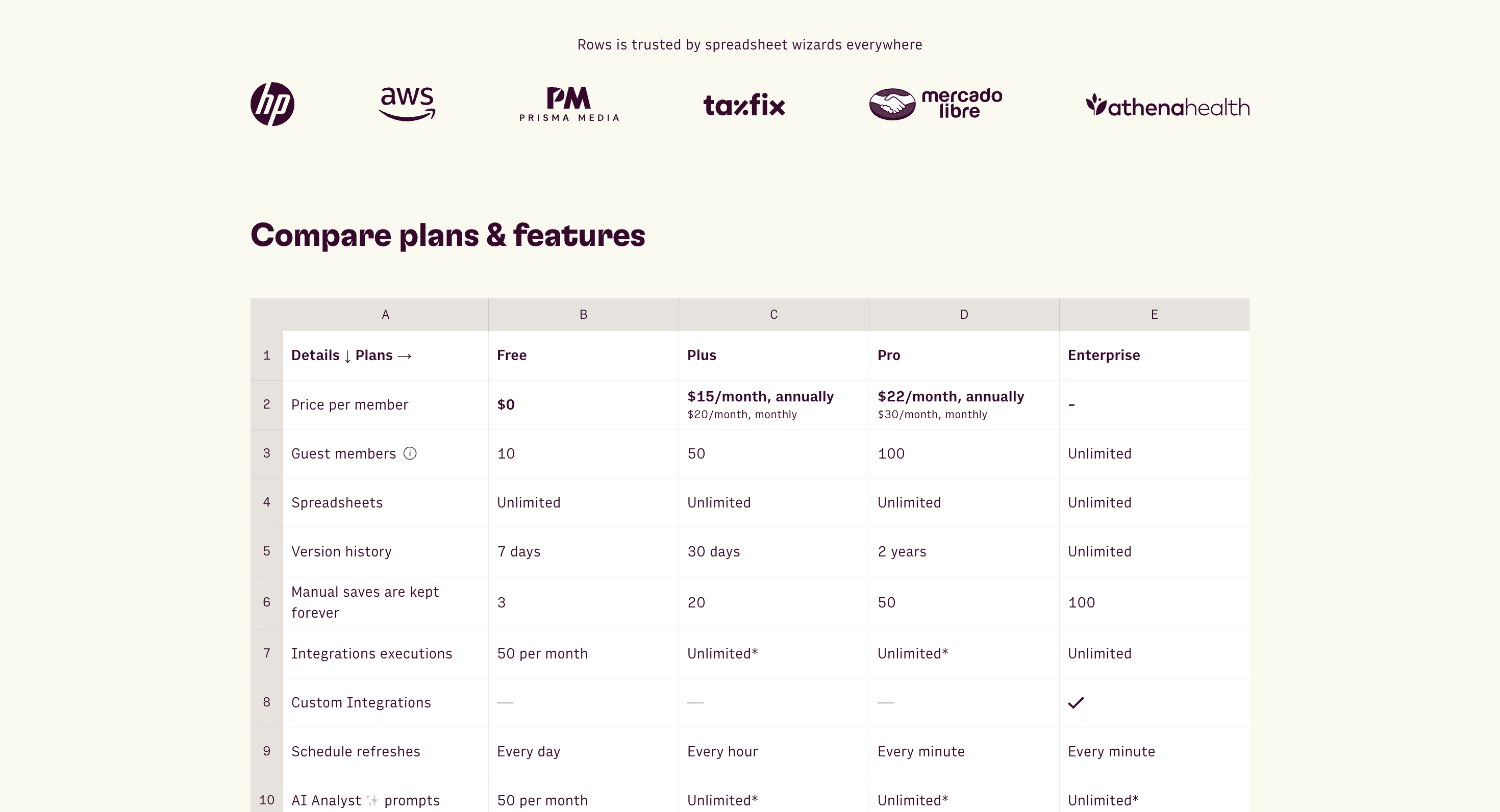
Task: Select column header A
Action: [x=386, y=315]
